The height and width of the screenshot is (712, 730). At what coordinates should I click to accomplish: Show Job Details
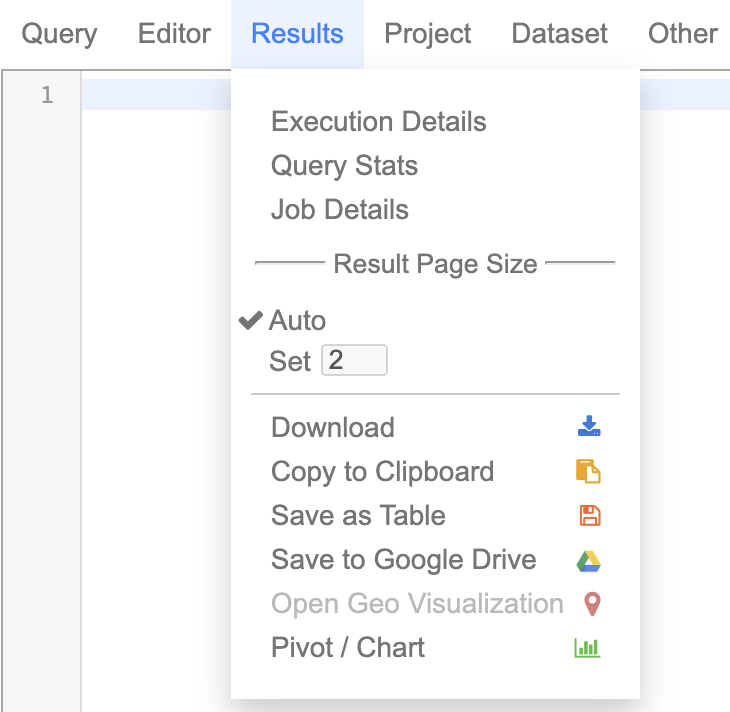pos(340,210)
